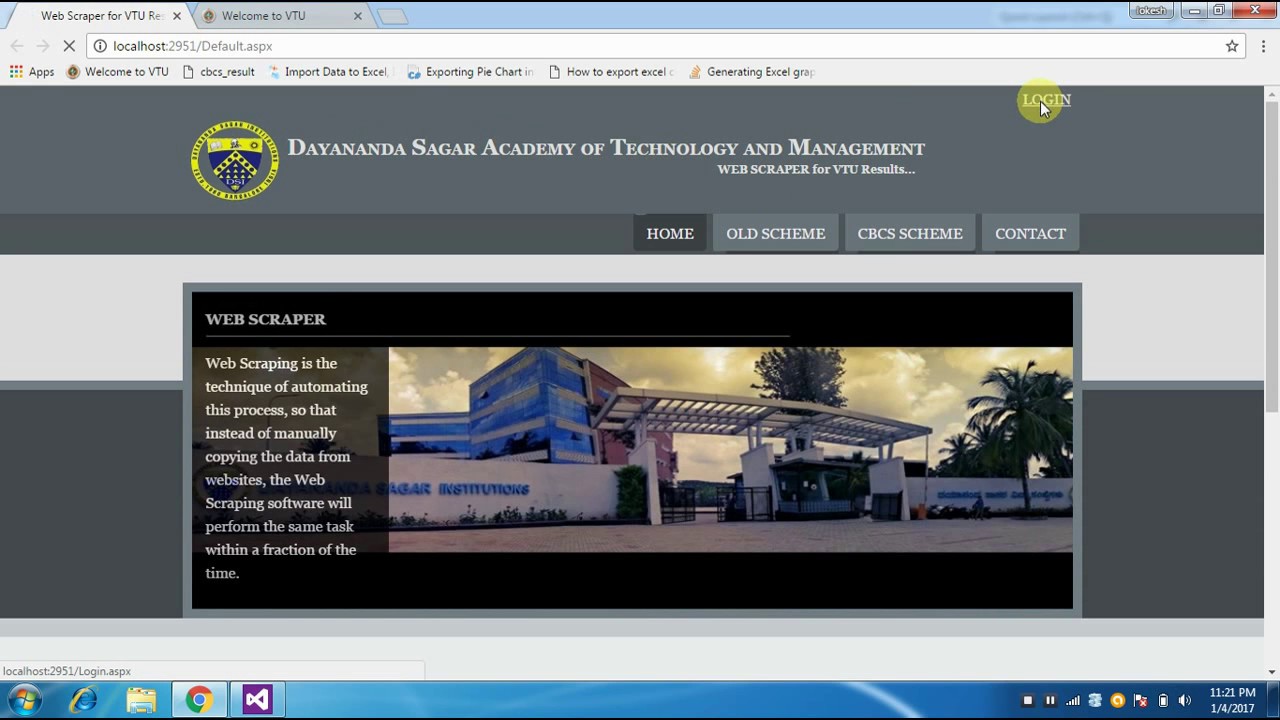
Task: Click the Dayananda Sagar Academy title text
Action: (606, 148)
